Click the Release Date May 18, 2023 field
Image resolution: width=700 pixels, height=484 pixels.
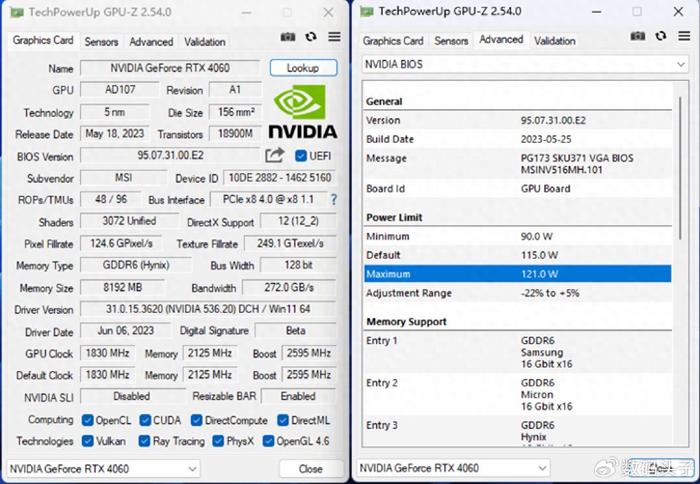pyautogui.click(x=115, y=134)
